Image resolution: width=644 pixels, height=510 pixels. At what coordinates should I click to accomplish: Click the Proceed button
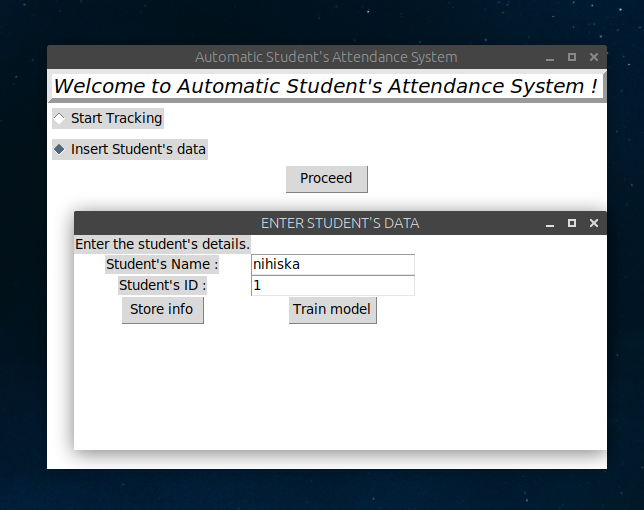[327, 179]
